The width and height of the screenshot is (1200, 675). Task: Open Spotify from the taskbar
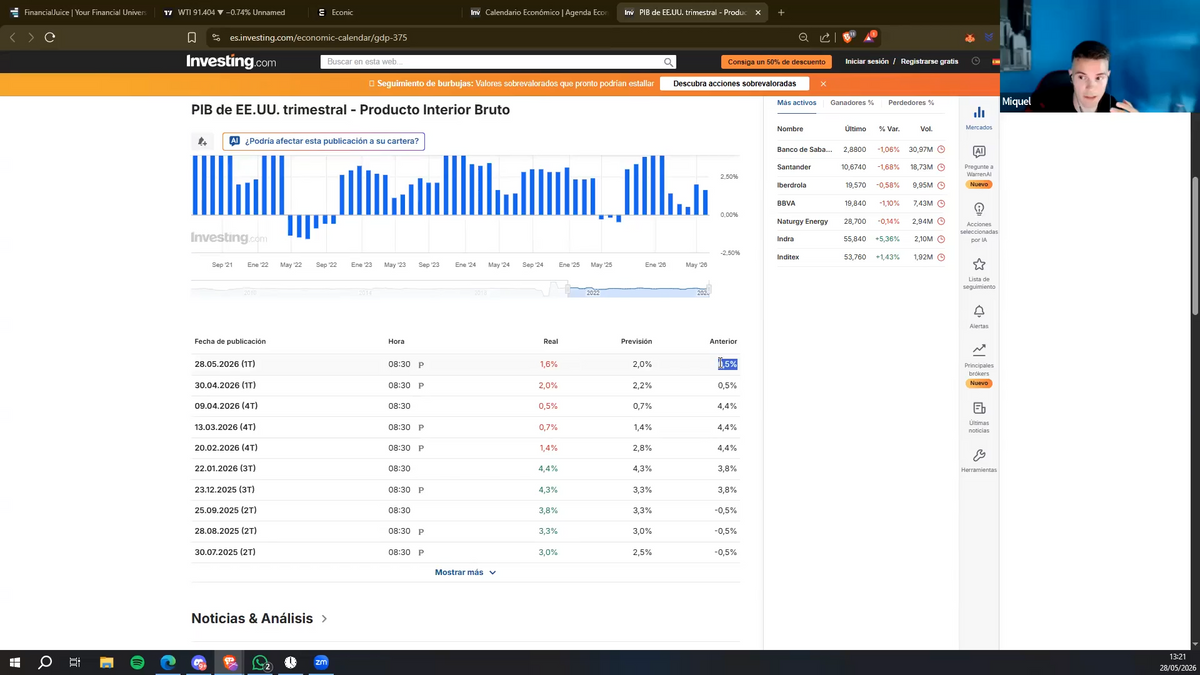point(137,662)
